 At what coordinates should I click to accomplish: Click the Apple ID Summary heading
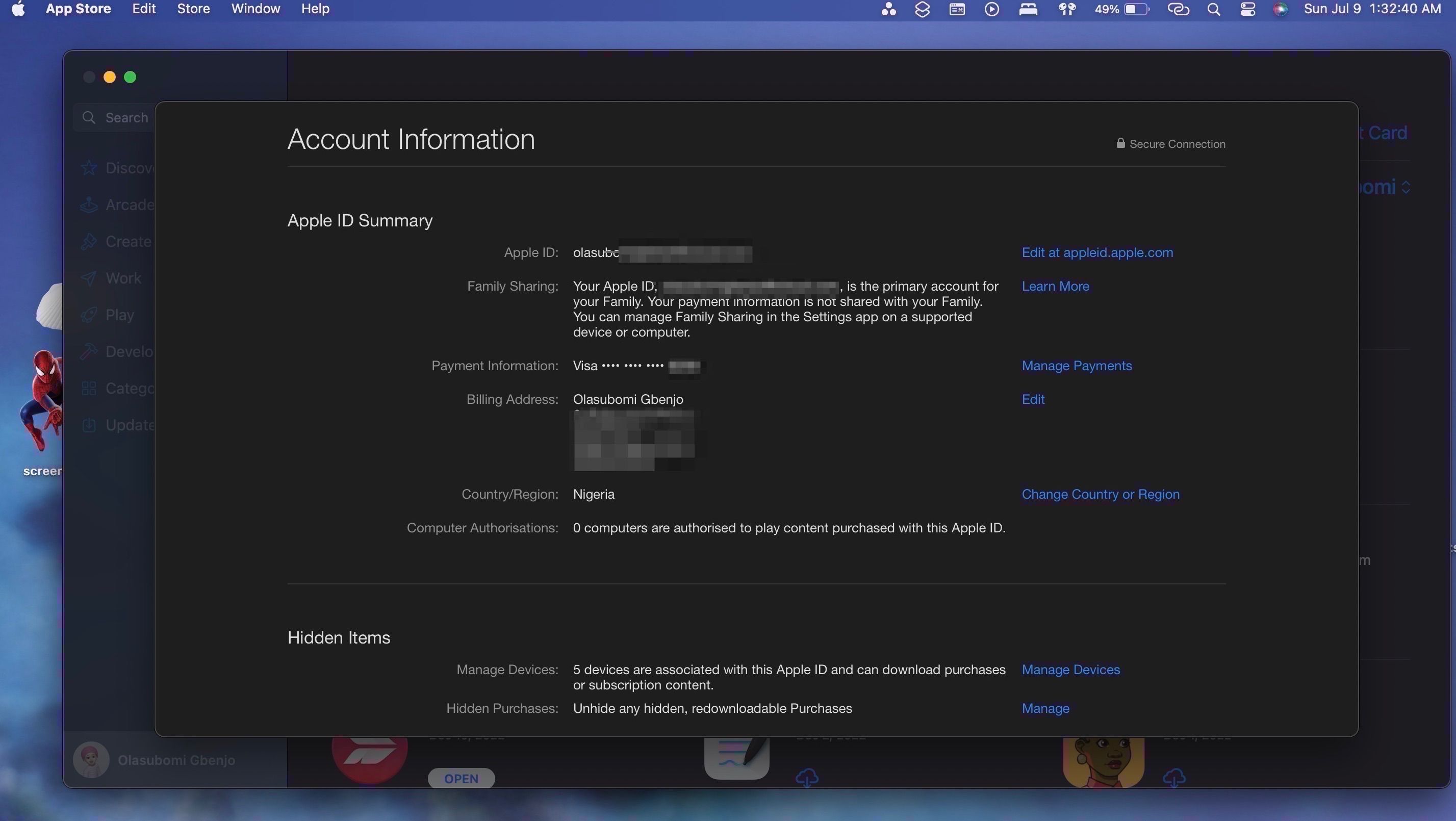pyautogui.click(x=360, y=220)
